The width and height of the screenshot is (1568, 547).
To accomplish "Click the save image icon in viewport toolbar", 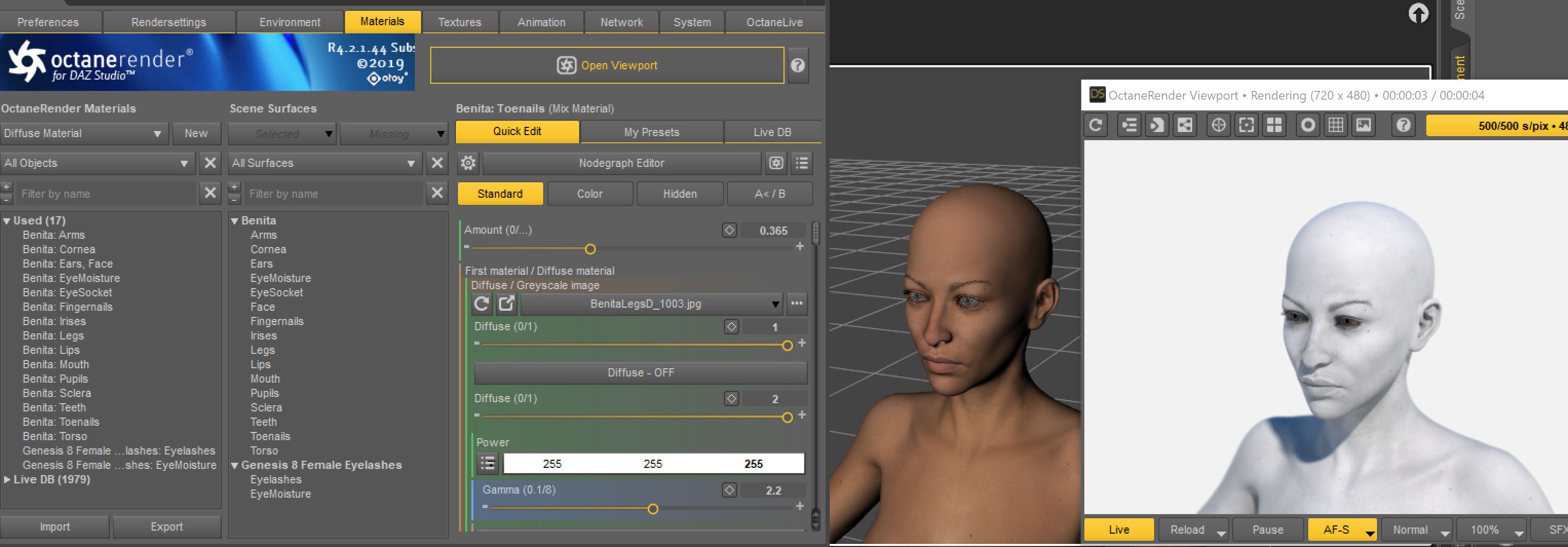I will click(x=1364, y=125).
